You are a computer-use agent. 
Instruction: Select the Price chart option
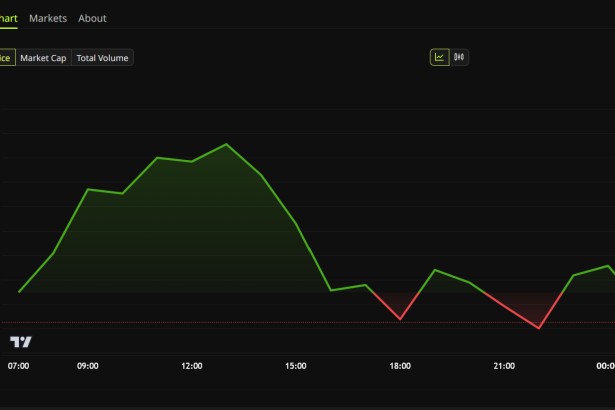[7, 58]
